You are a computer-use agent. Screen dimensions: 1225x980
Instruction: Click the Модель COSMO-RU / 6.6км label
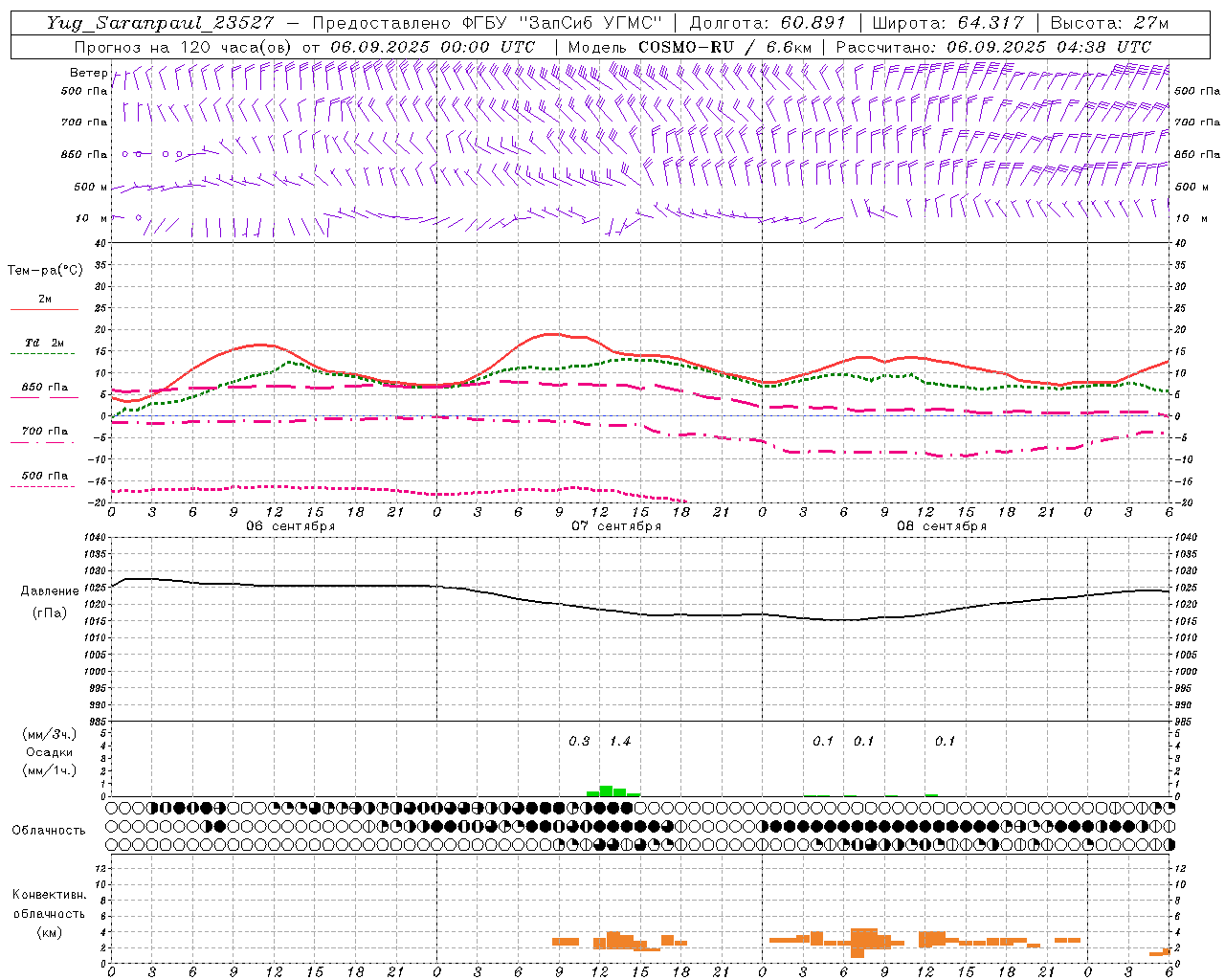(690, 46)
